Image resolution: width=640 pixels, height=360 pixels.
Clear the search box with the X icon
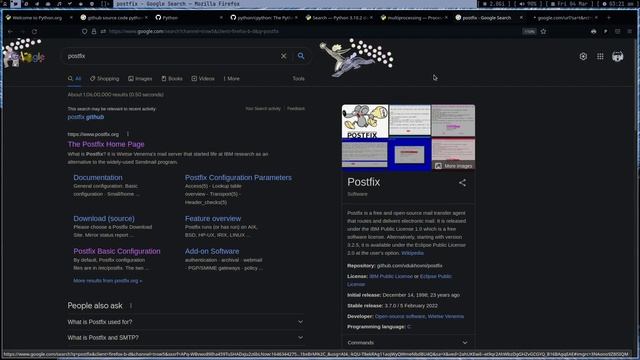pos(284,56)
